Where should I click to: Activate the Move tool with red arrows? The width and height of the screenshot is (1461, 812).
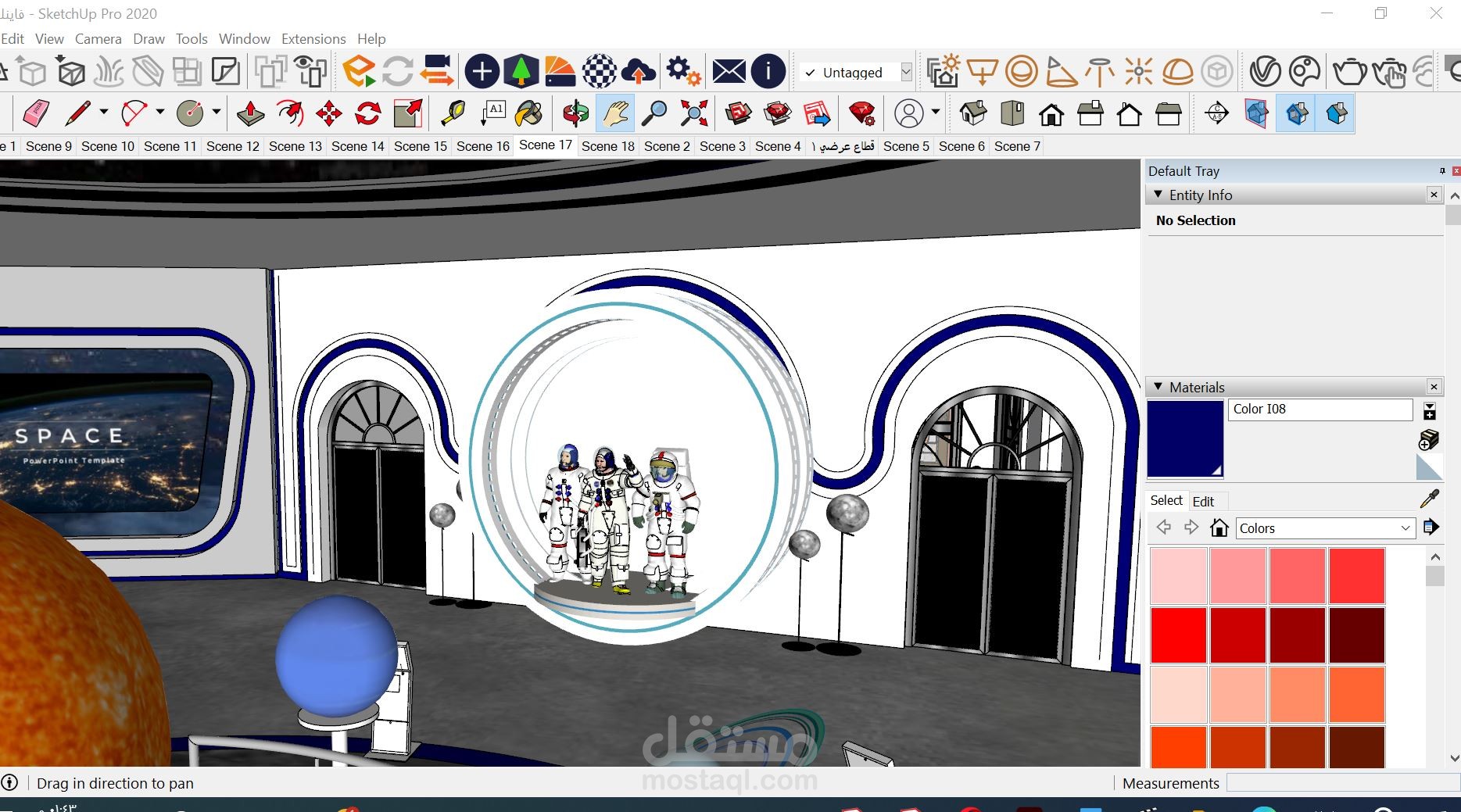point(329,113)
